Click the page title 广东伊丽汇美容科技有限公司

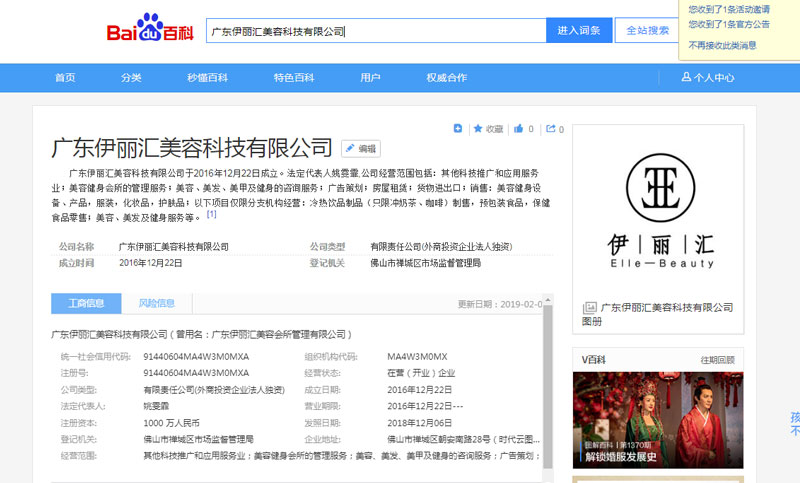[192, 148]
